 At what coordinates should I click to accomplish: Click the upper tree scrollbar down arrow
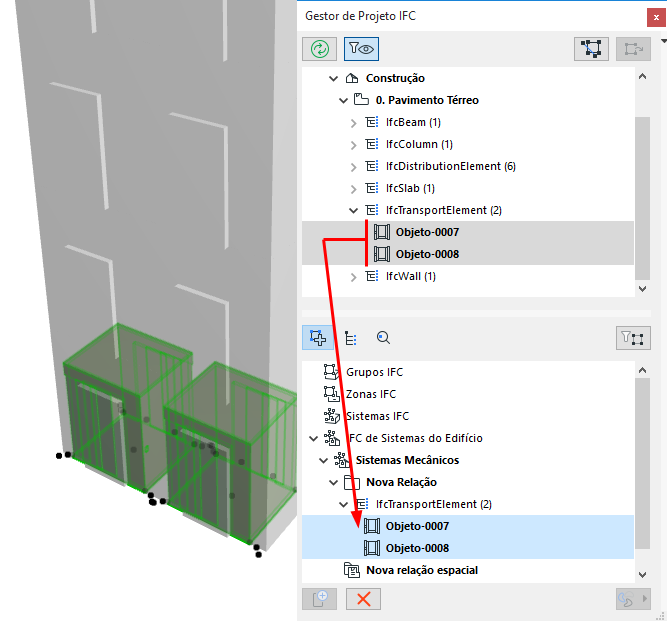coord(642,289)
